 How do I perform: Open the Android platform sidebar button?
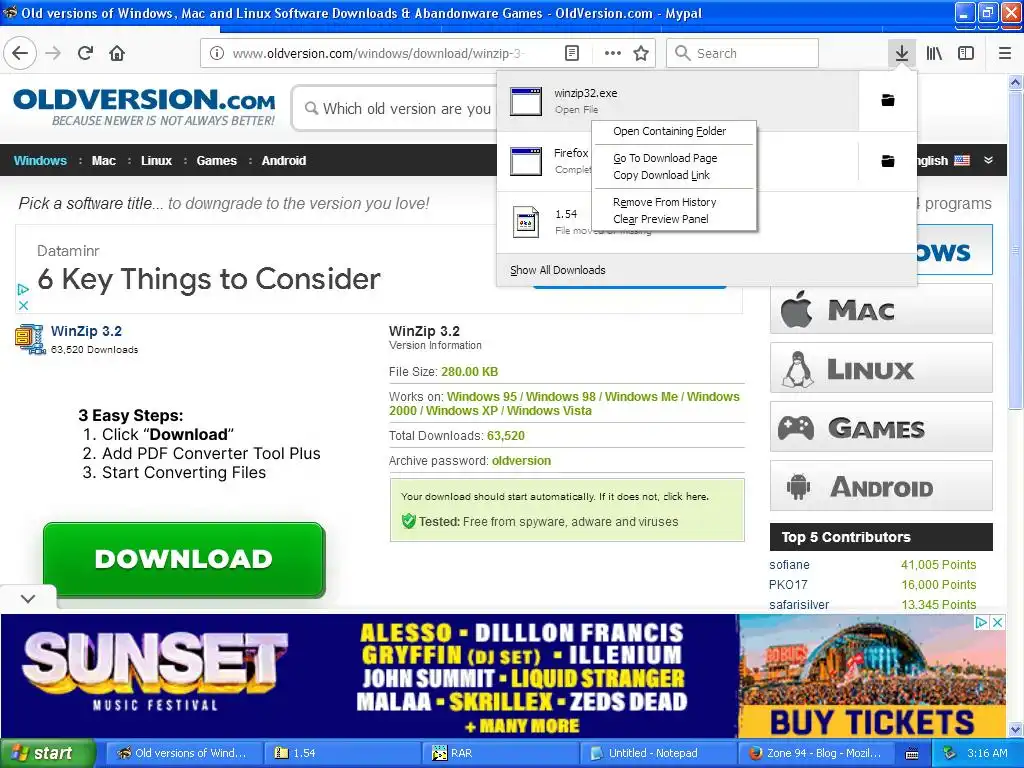coord(881,485)
